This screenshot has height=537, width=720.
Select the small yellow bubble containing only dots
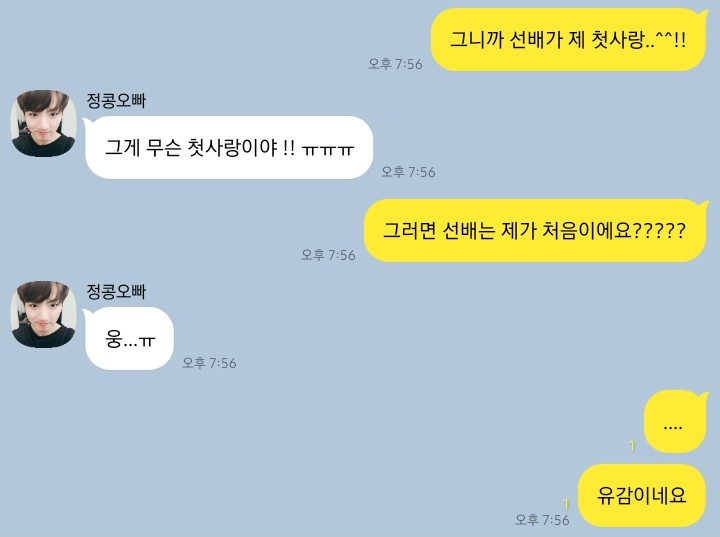point(675,422)
